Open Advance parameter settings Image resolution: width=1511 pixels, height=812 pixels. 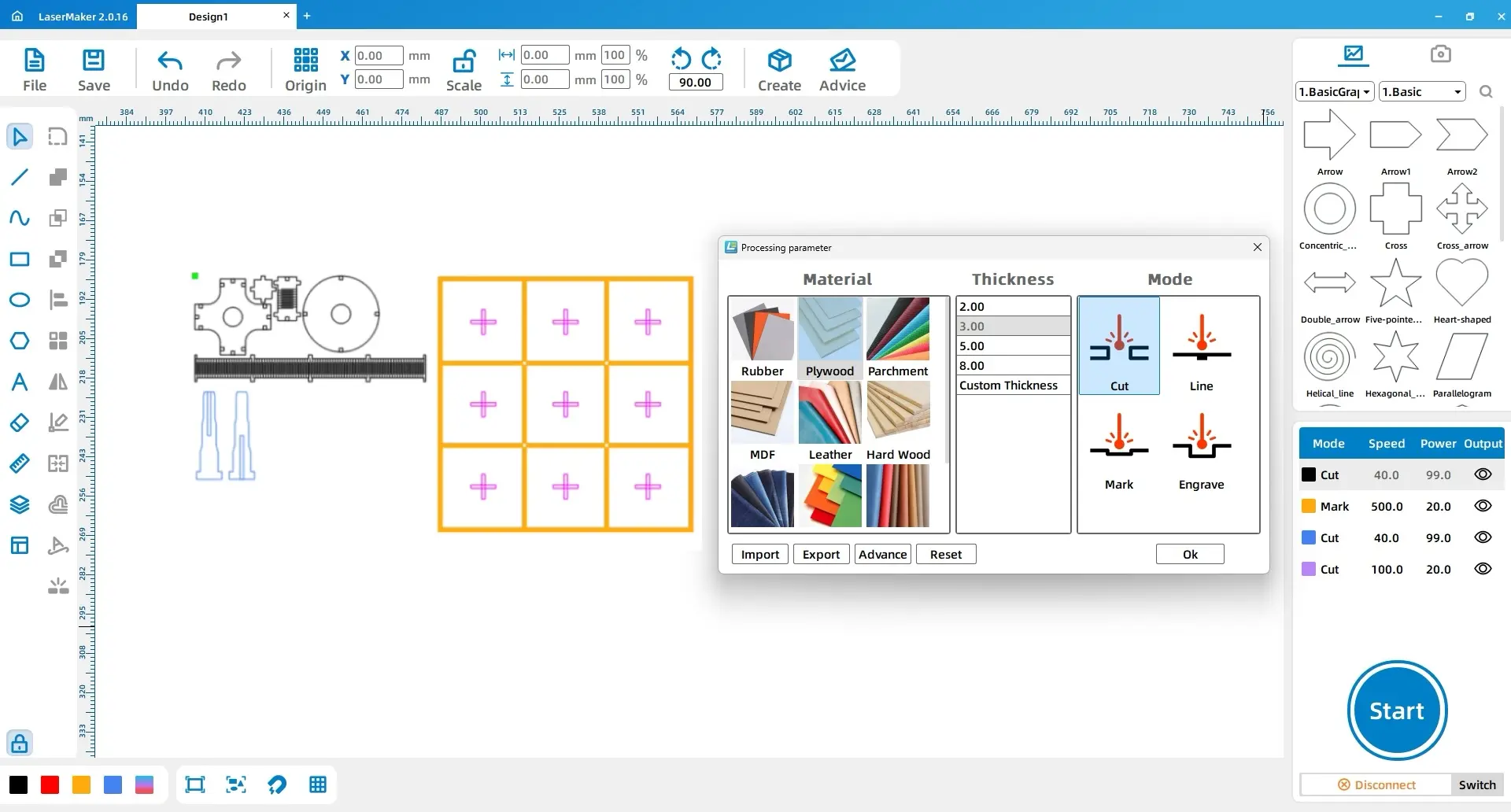pyautogui.click(x=882, y=554)
